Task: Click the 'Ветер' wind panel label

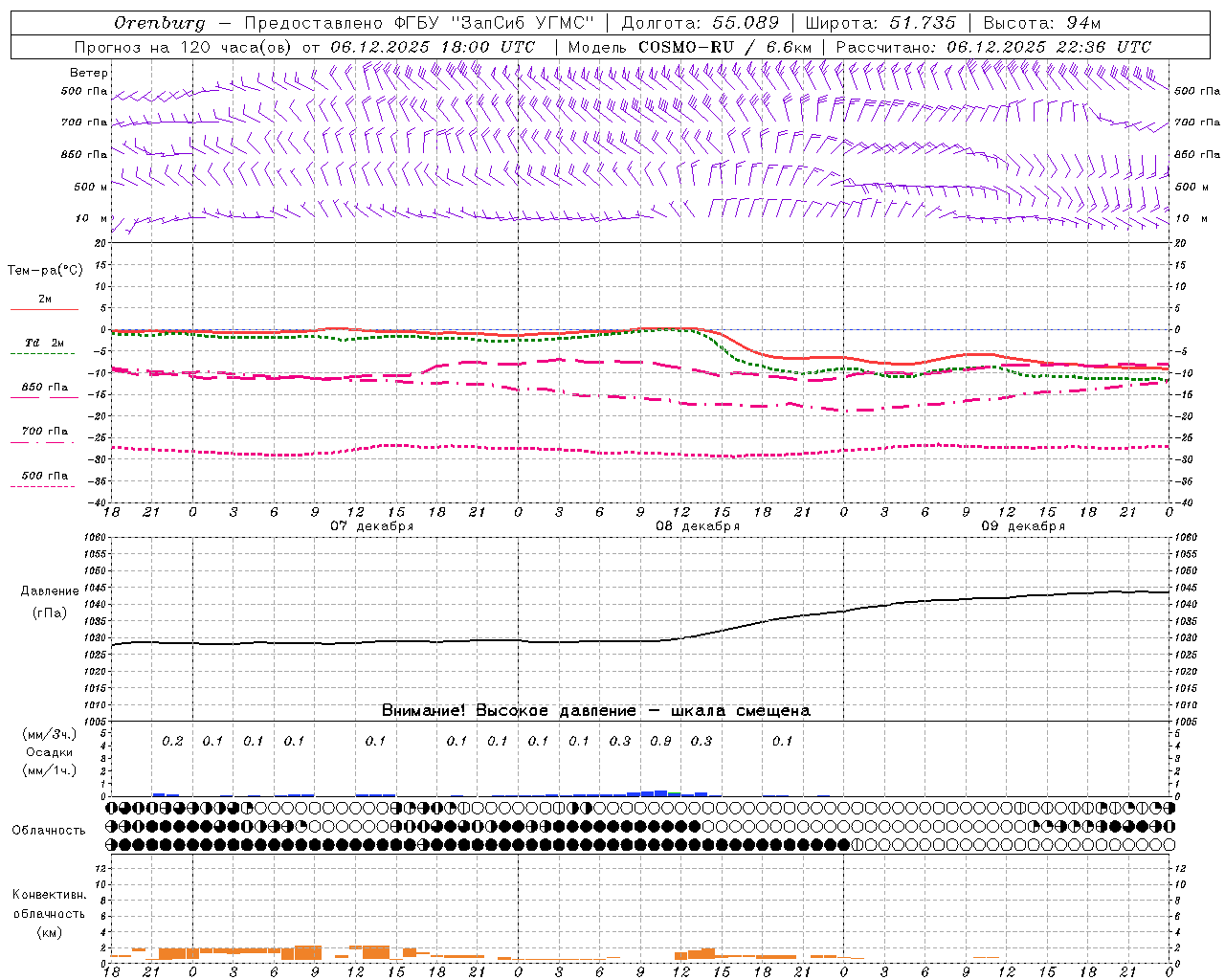Action: coord(89,73)
